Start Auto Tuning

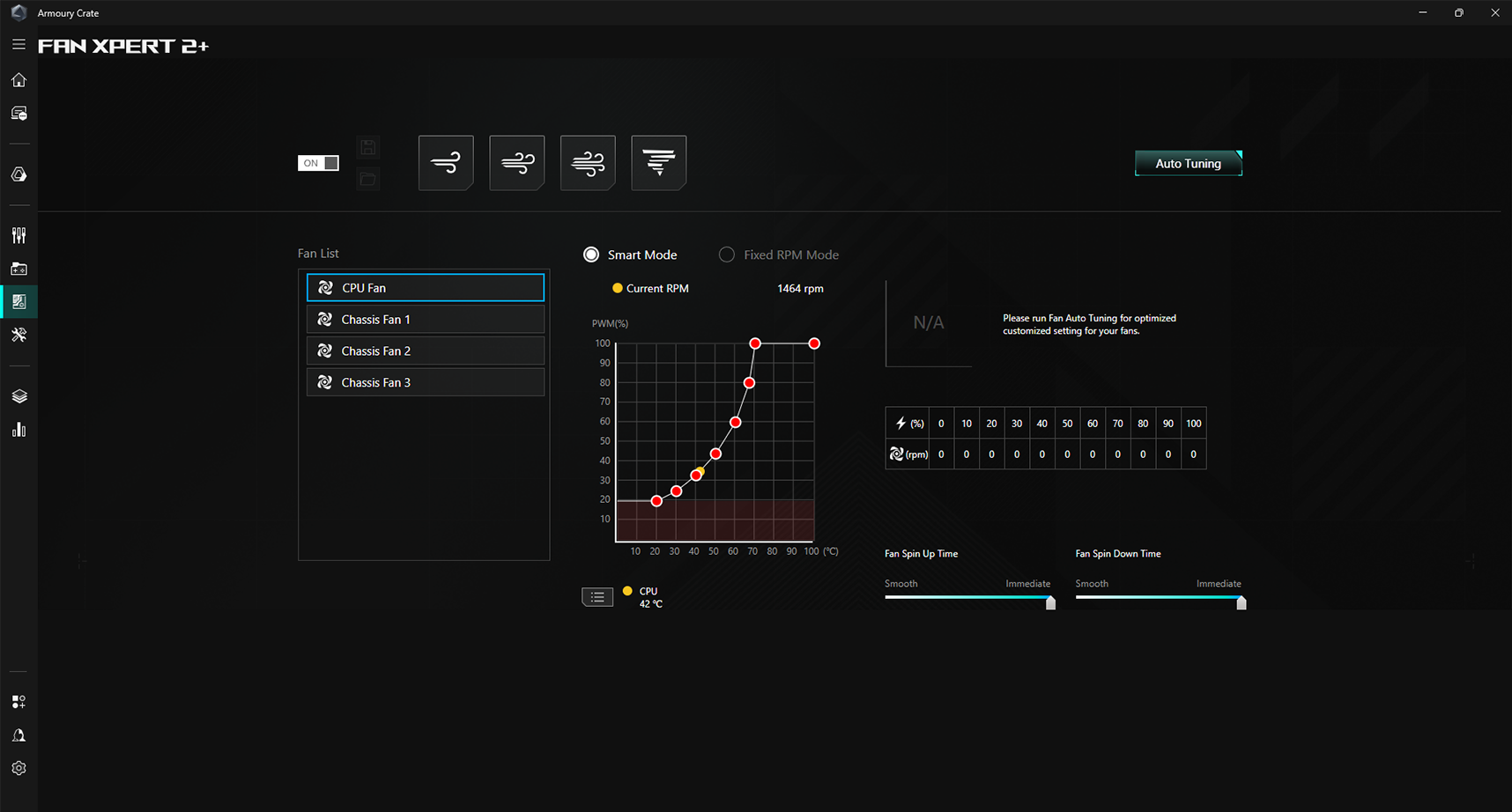click(x=1189, y=163)
